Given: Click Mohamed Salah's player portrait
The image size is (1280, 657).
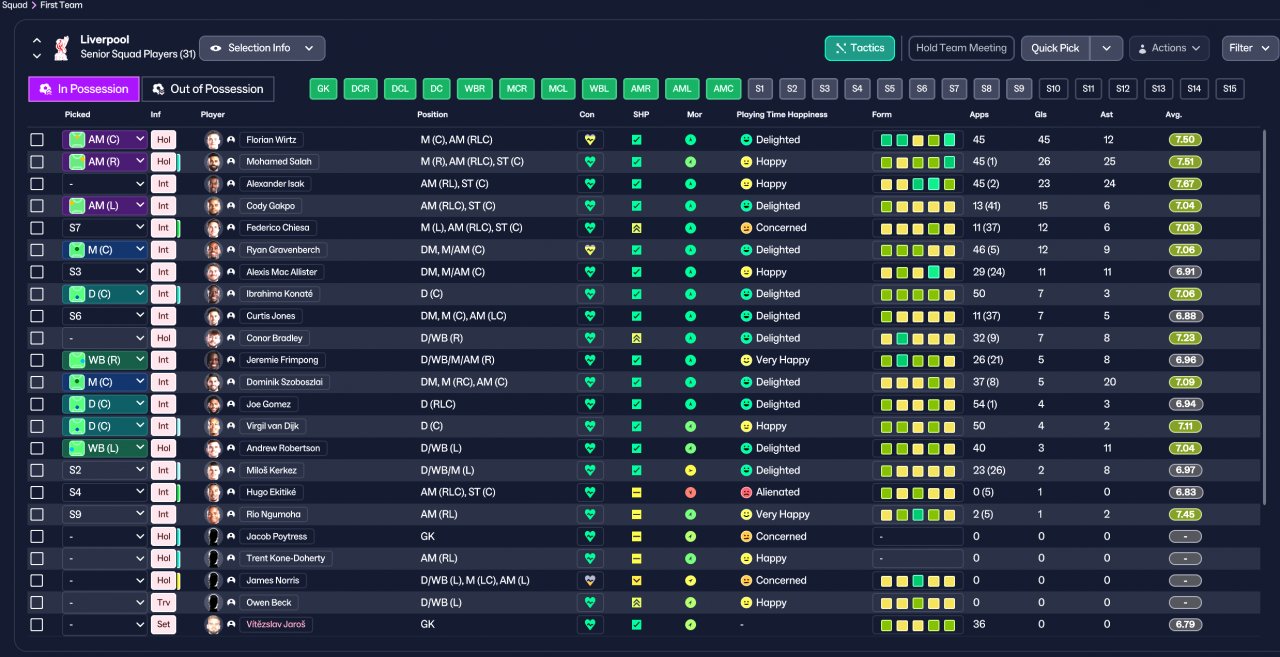Looking at the screenshot, I should (213, 162).
